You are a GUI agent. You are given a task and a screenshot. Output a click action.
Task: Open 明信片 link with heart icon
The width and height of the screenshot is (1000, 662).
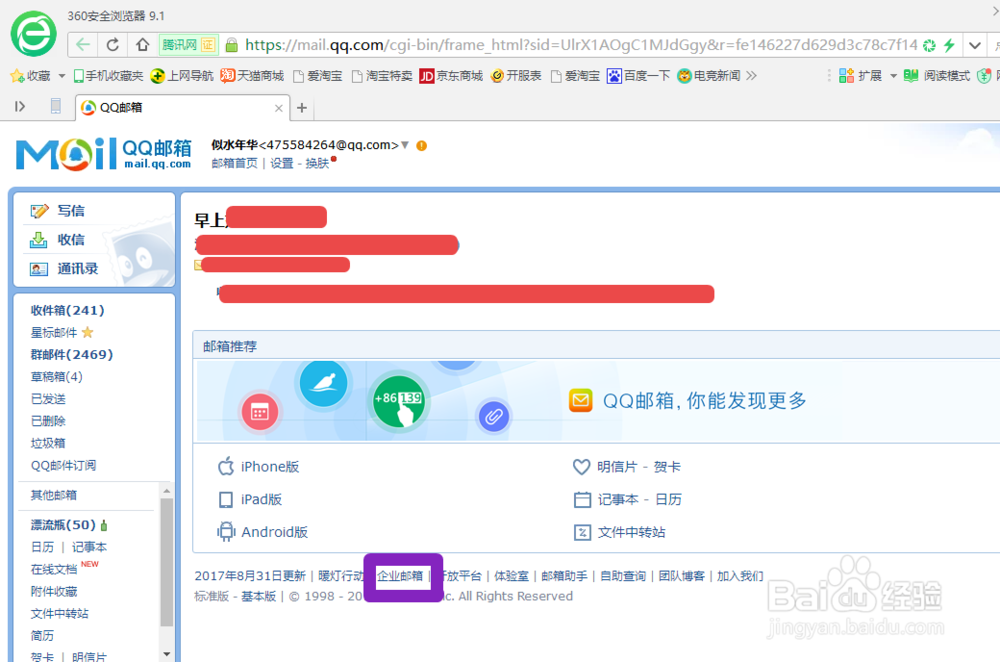(x=616, y=467)
